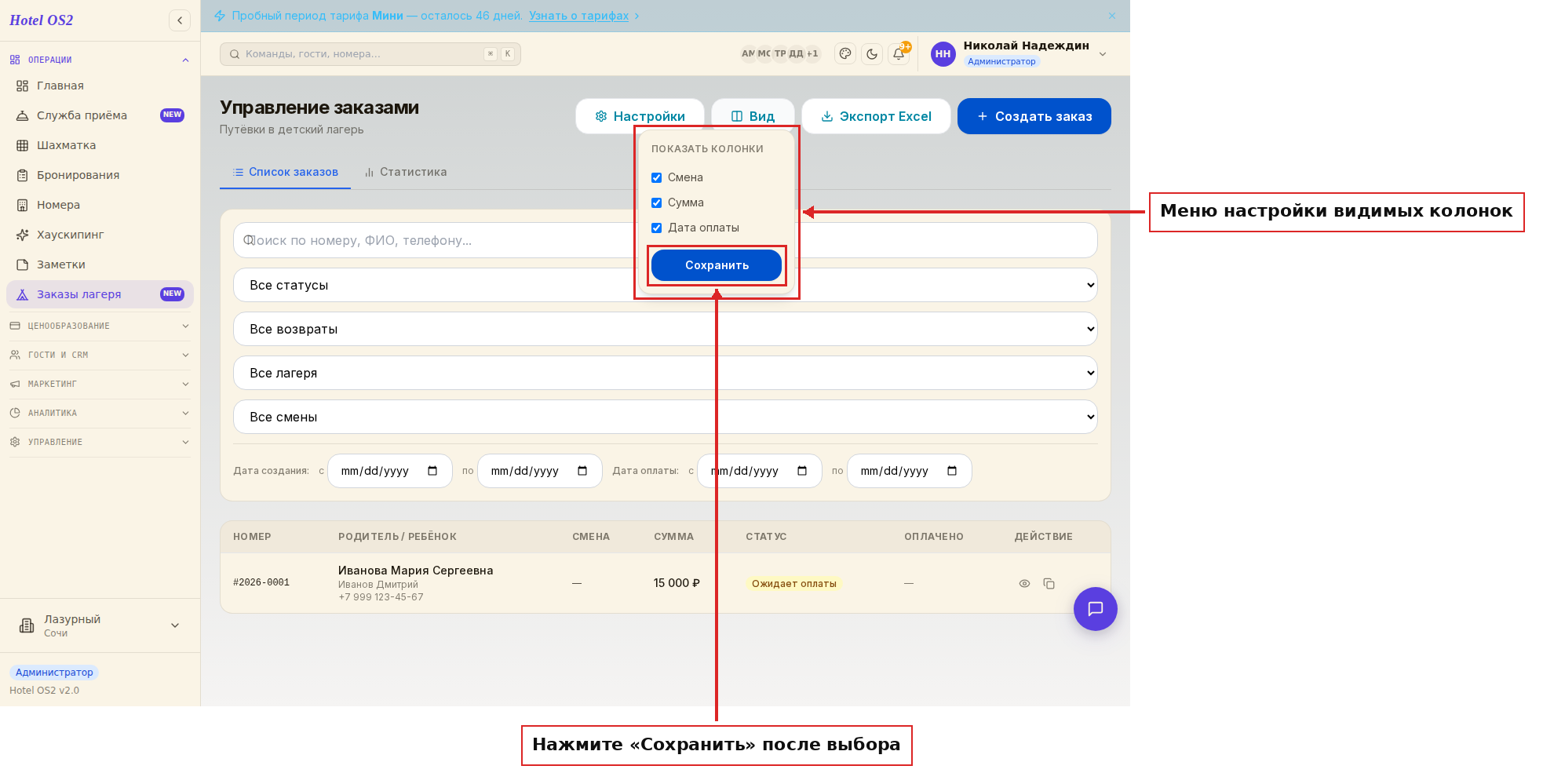Screen dimensions: 1543x784
Task: Click the Дата оплаты 'по' date field
Action: pyautogui.click(x=910, y=471)
